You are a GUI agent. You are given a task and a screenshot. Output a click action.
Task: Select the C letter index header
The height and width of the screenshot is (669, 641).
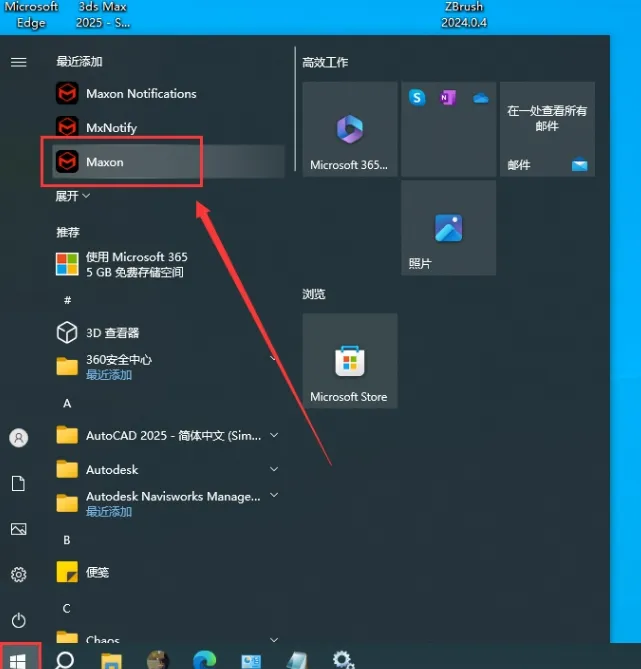point(67,608)
